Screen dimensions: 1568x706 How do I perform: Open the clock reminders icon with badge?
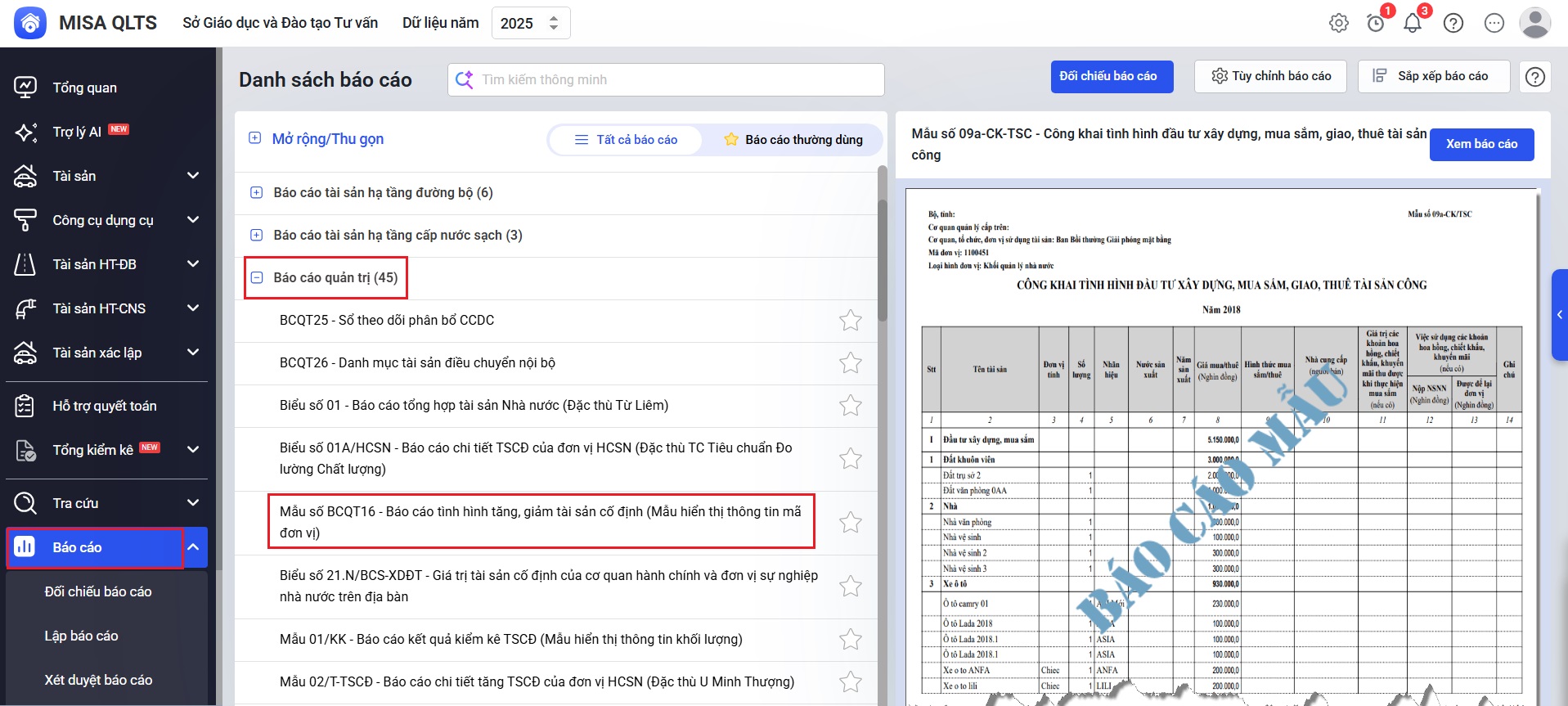[1376, 23]
